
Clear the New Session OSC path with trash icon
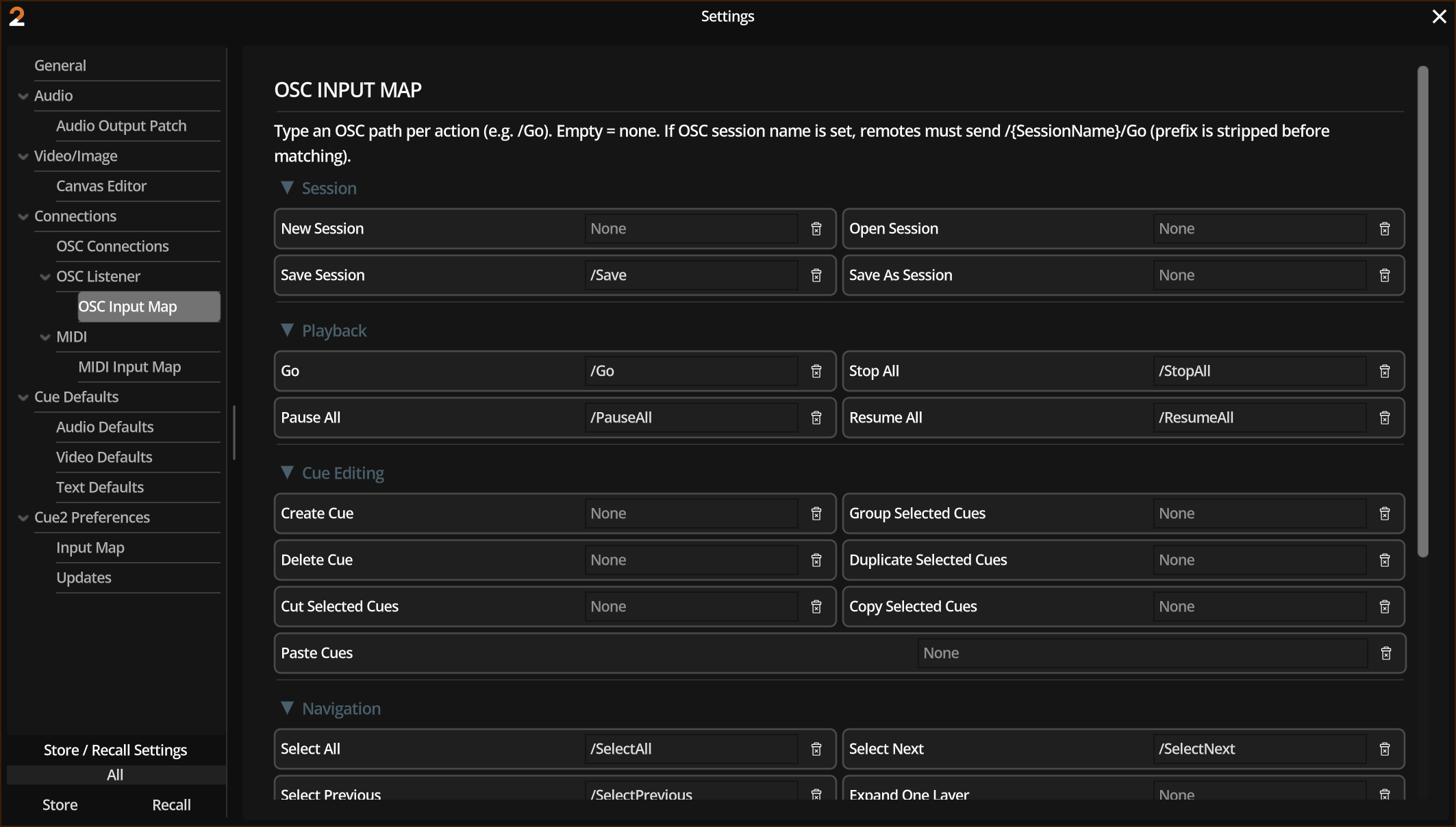point(816,229)
